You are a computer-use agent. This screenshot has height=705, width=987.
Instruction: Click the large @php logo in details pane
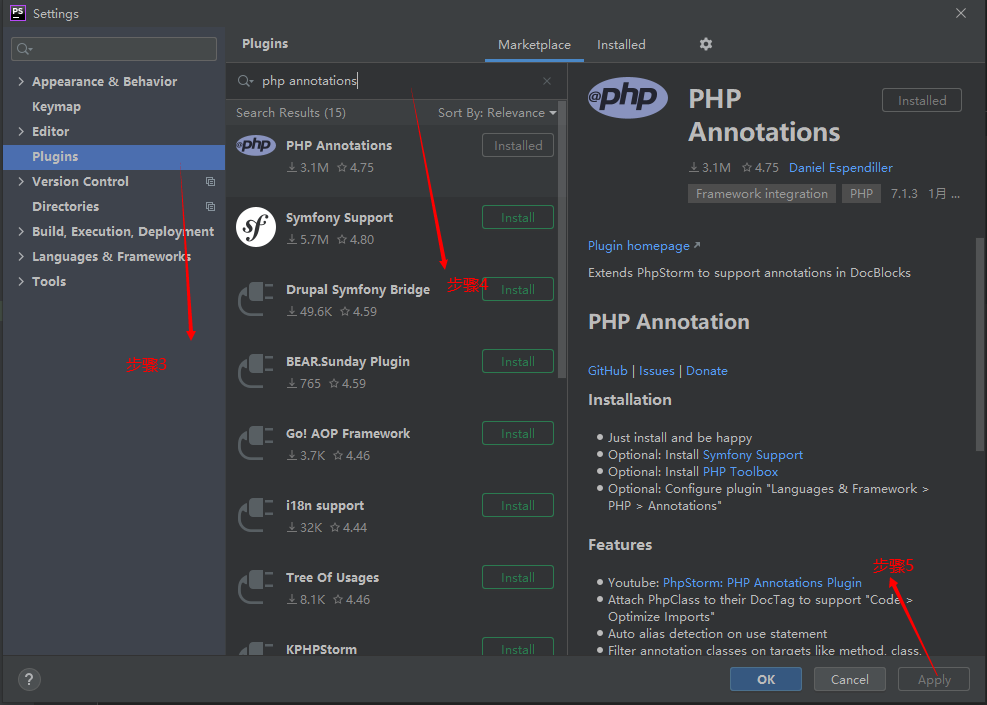pos(627,99)
